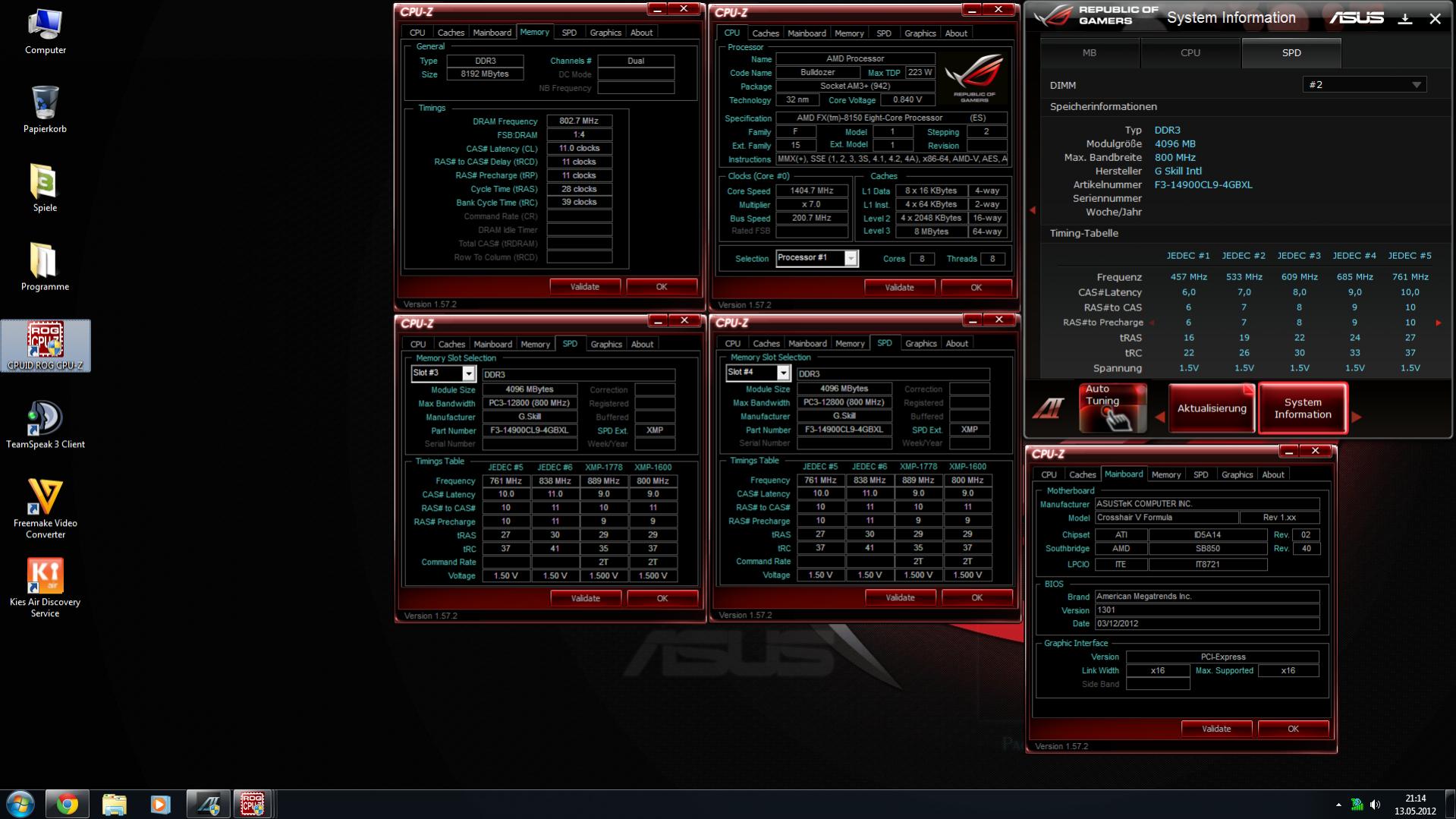Click the Aktualisierung button
1456x819 pixels.
tap(1212, 409)
